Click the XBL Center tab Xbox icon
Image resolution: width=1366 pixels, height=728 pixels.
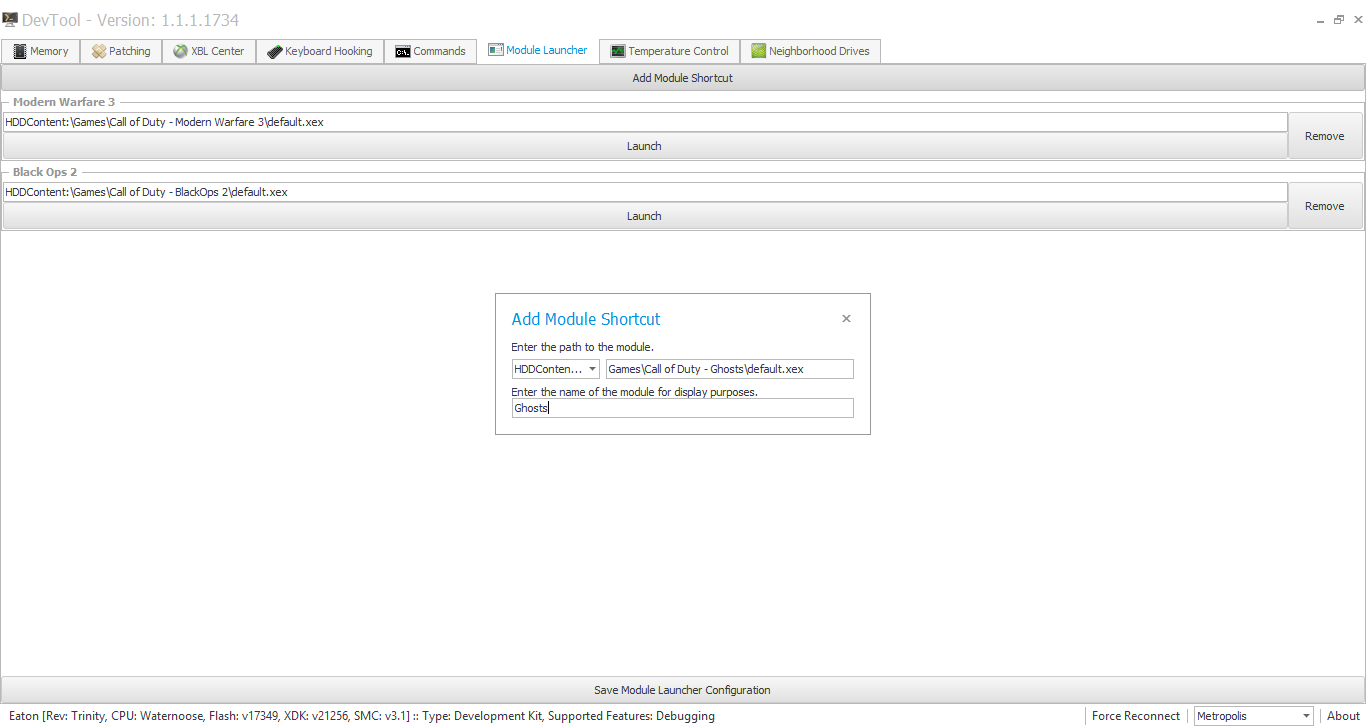(x=180, y=51)
